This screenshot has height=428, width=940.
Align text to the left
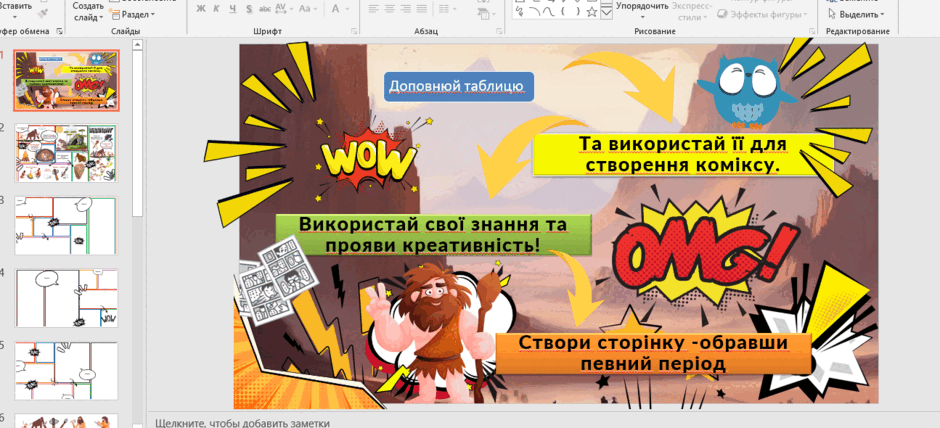click(373, 8)
